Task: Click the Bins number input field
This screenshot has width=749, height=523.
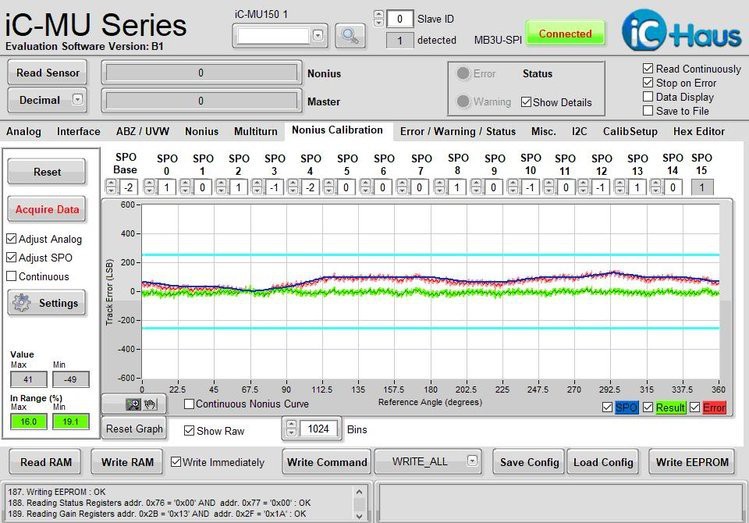Action: pyautogui.click(x=320, y=429)
